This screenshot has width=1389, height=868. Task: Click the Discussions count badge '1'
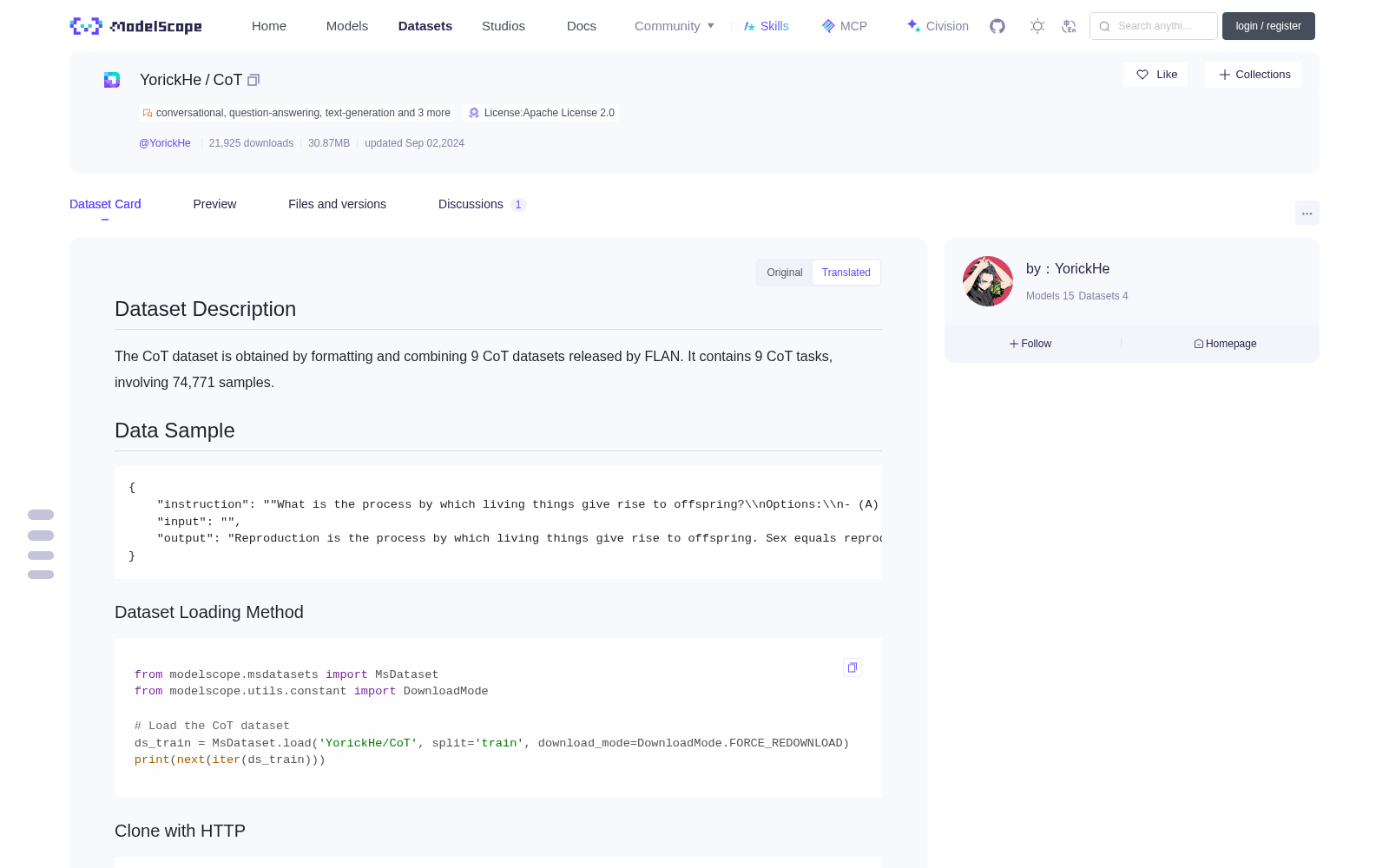click(x=518, y=205)
